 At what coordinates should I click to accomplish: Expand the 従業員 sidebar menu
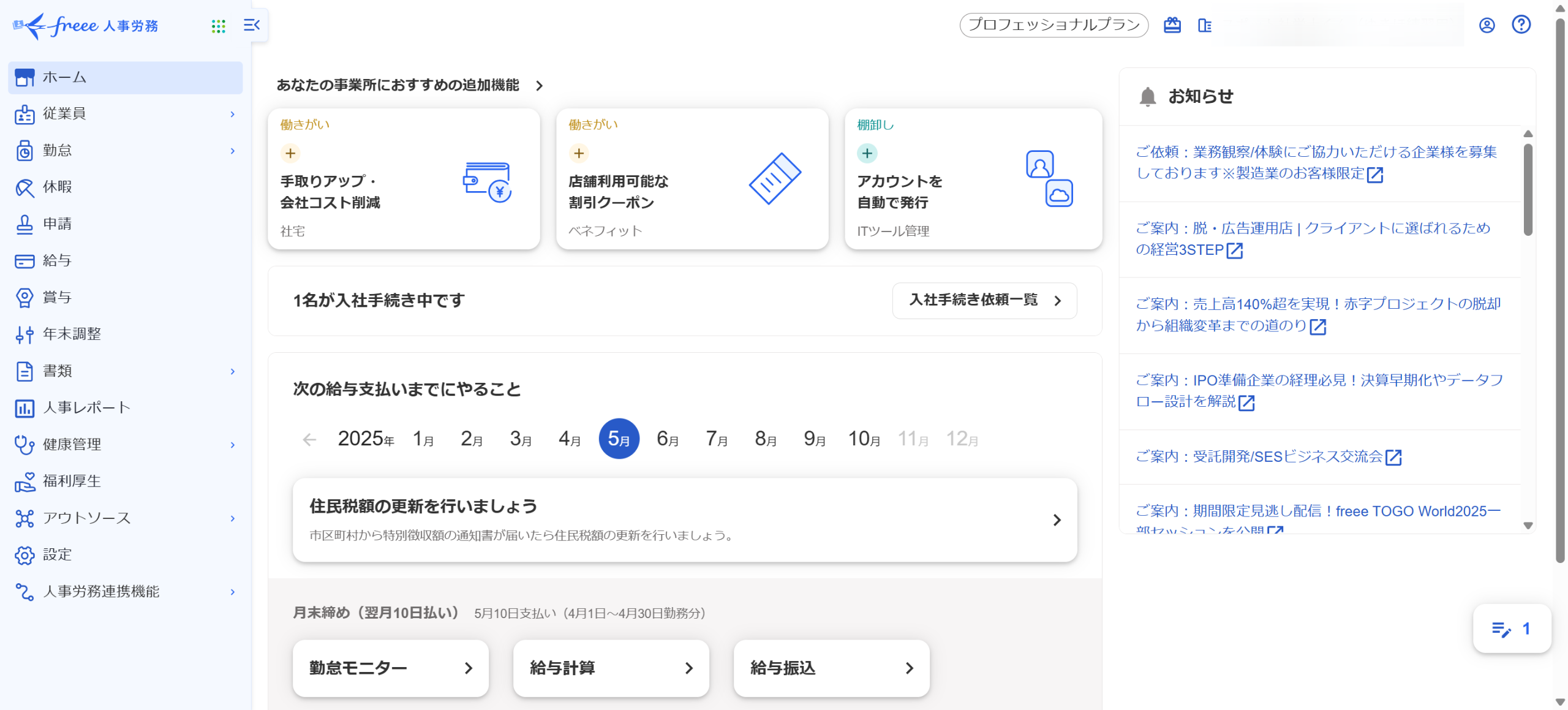pyautogui.click(x=233, y=114)
